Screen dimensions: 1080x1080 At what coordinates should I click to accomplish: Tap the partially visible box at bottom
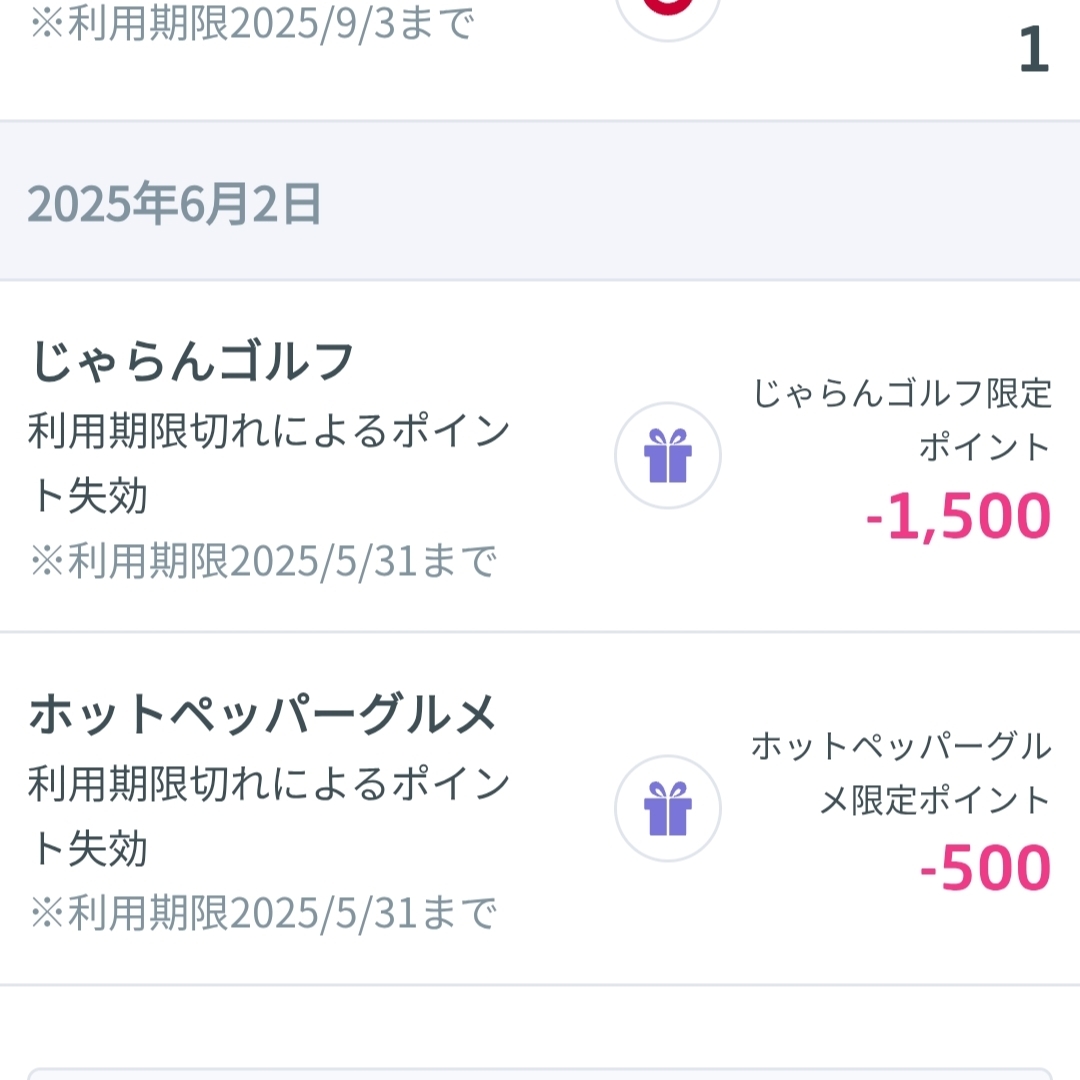click(540, 1074)
